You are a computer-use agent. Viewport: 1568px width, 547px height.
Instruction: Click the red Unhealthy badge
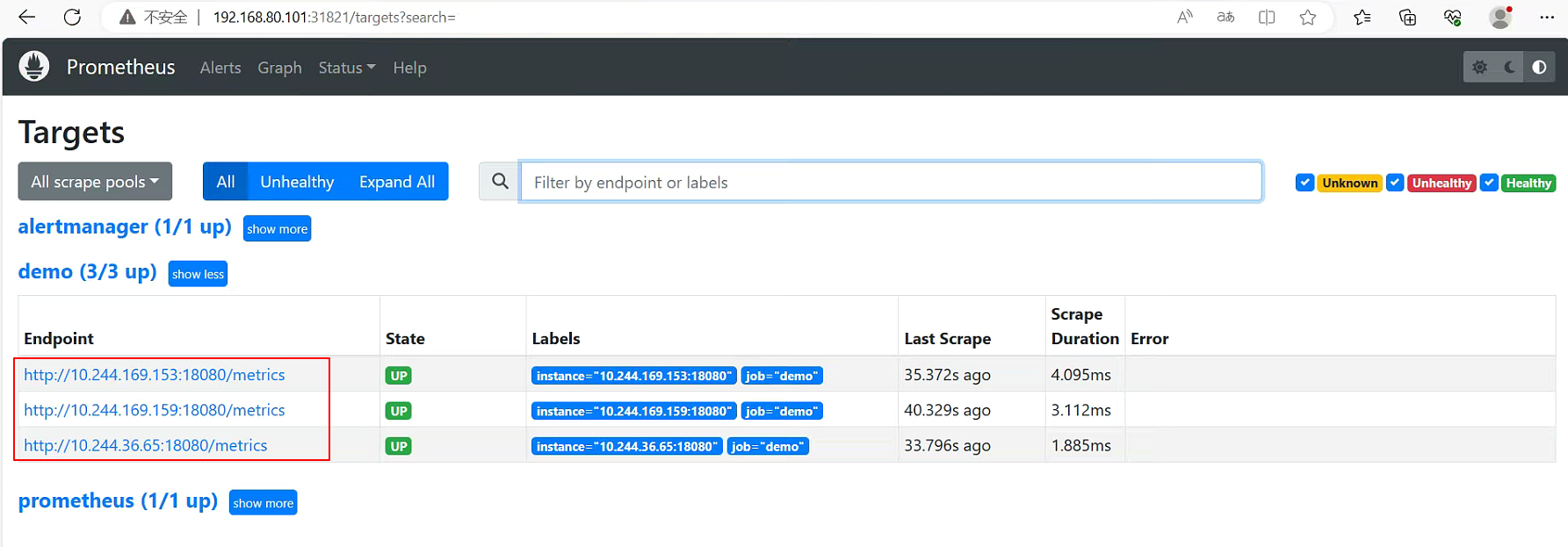tap(1442, 183)
